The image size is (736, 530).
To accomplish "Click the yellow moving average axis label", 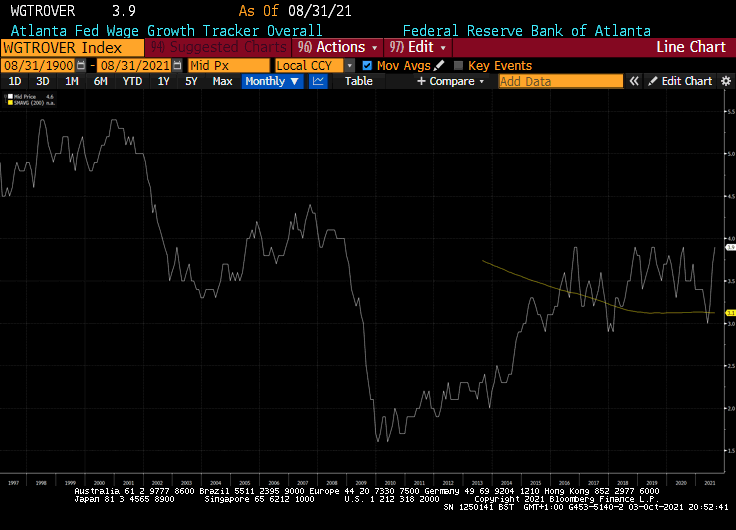I will 731,313.
